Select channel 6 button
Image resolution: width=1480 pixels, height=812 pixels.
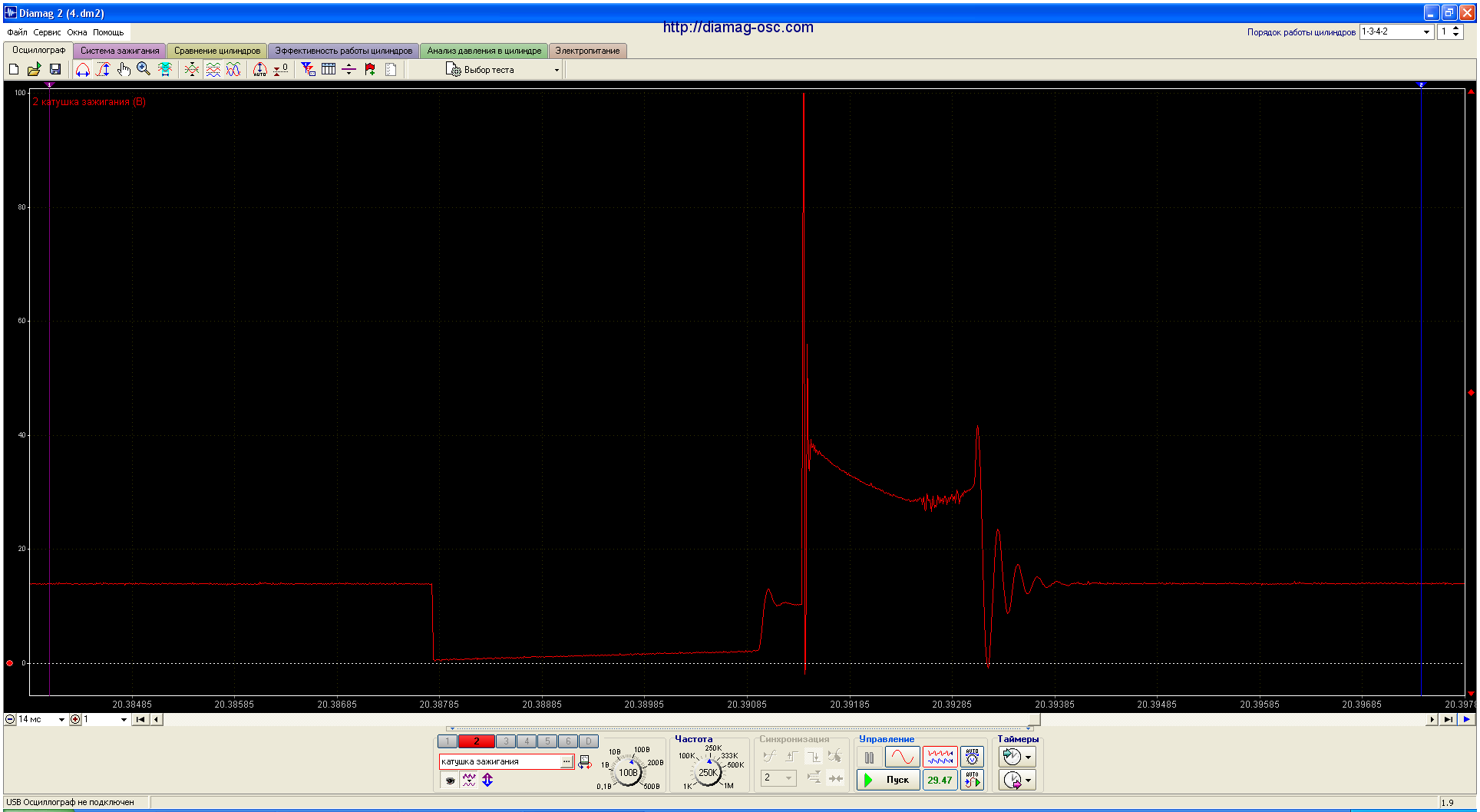pos(567,741)
